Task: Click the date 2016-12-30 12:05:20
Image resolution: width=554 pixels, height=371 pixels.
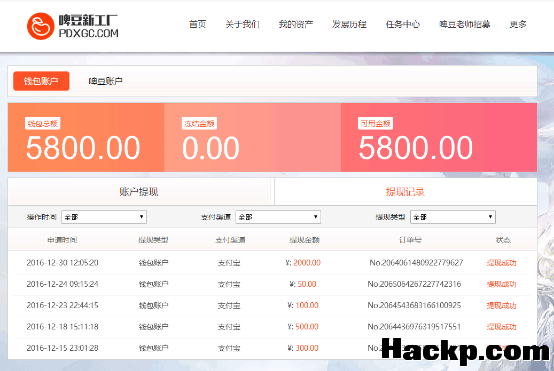Action: [x=63, y=263]
